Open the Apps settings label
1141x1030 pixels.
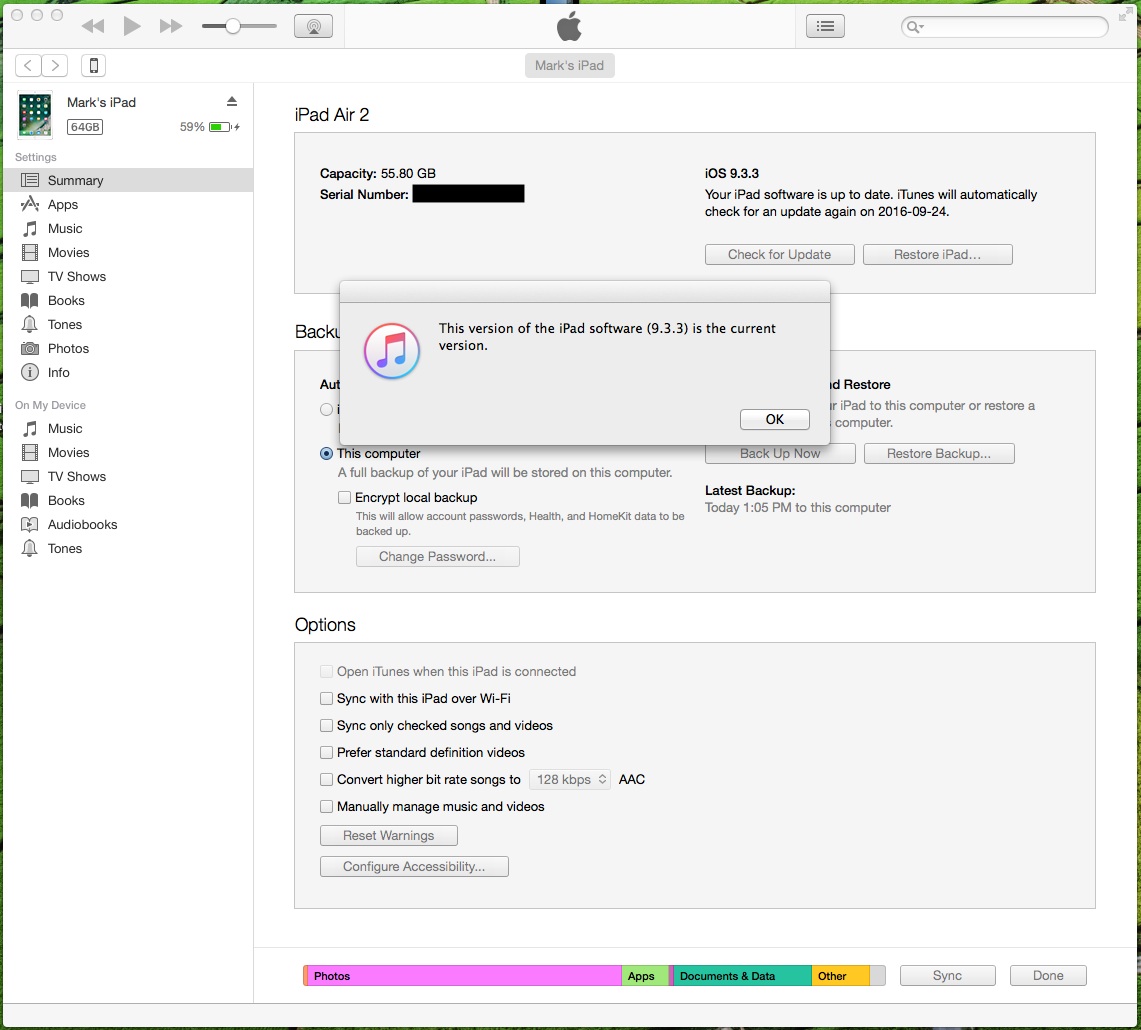63,205
